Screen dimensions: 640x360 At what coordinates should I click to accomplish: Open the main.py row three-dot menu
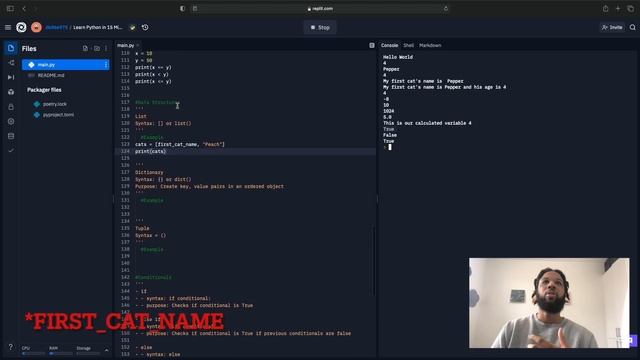(x=106, y=64)
